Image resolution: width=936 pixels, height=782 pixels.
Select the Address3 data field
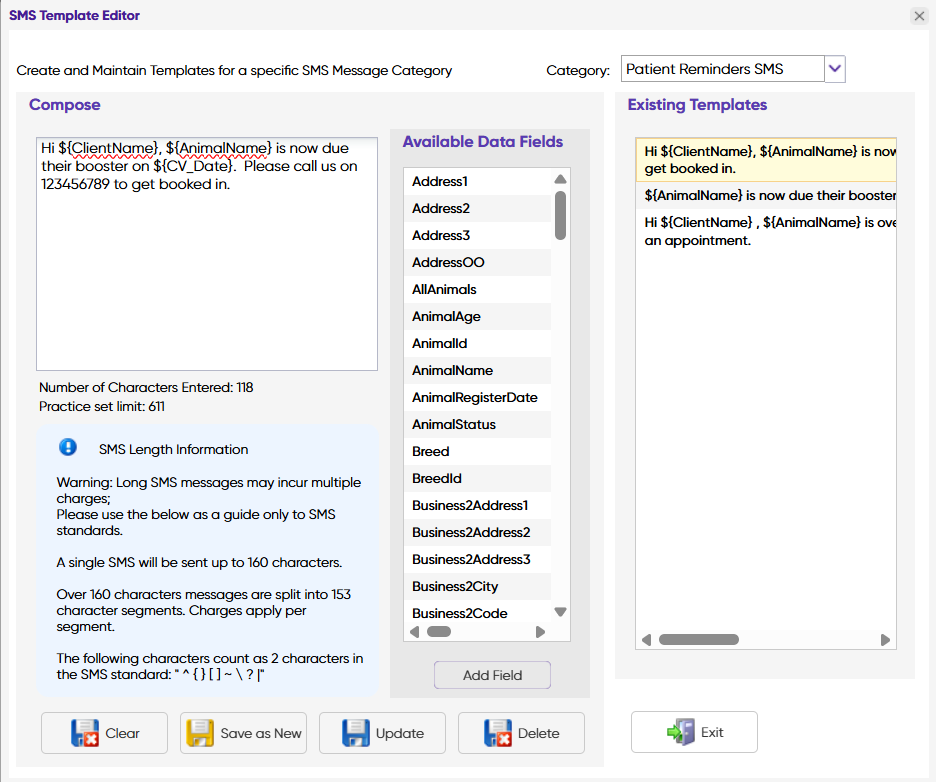point(478,235)
